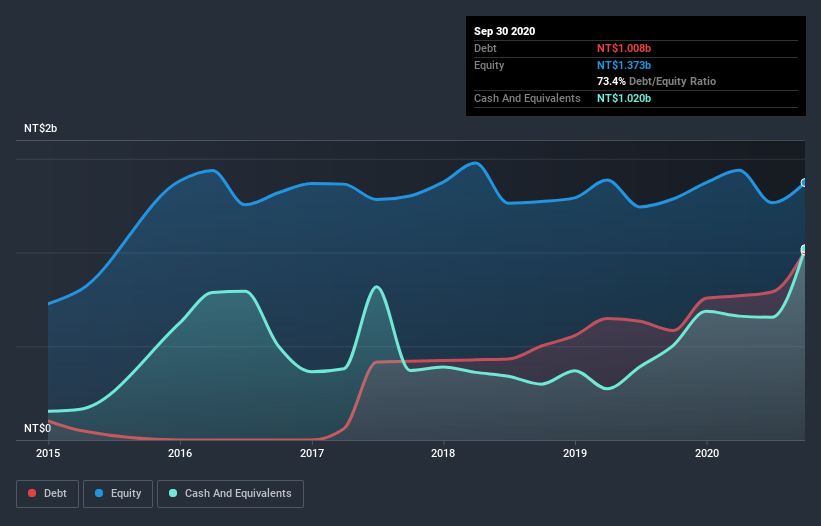Click the Sep 30 2020 tooltip date
Screen dimensions: 821x526
(x=505, y=31)
